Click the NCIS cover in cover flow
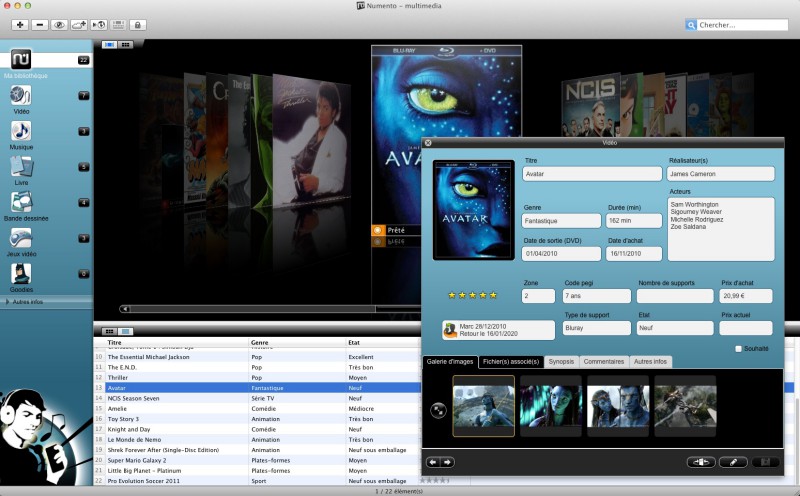Image resolution: width=800 pixels, height=496 pixels. coord(592,106)
